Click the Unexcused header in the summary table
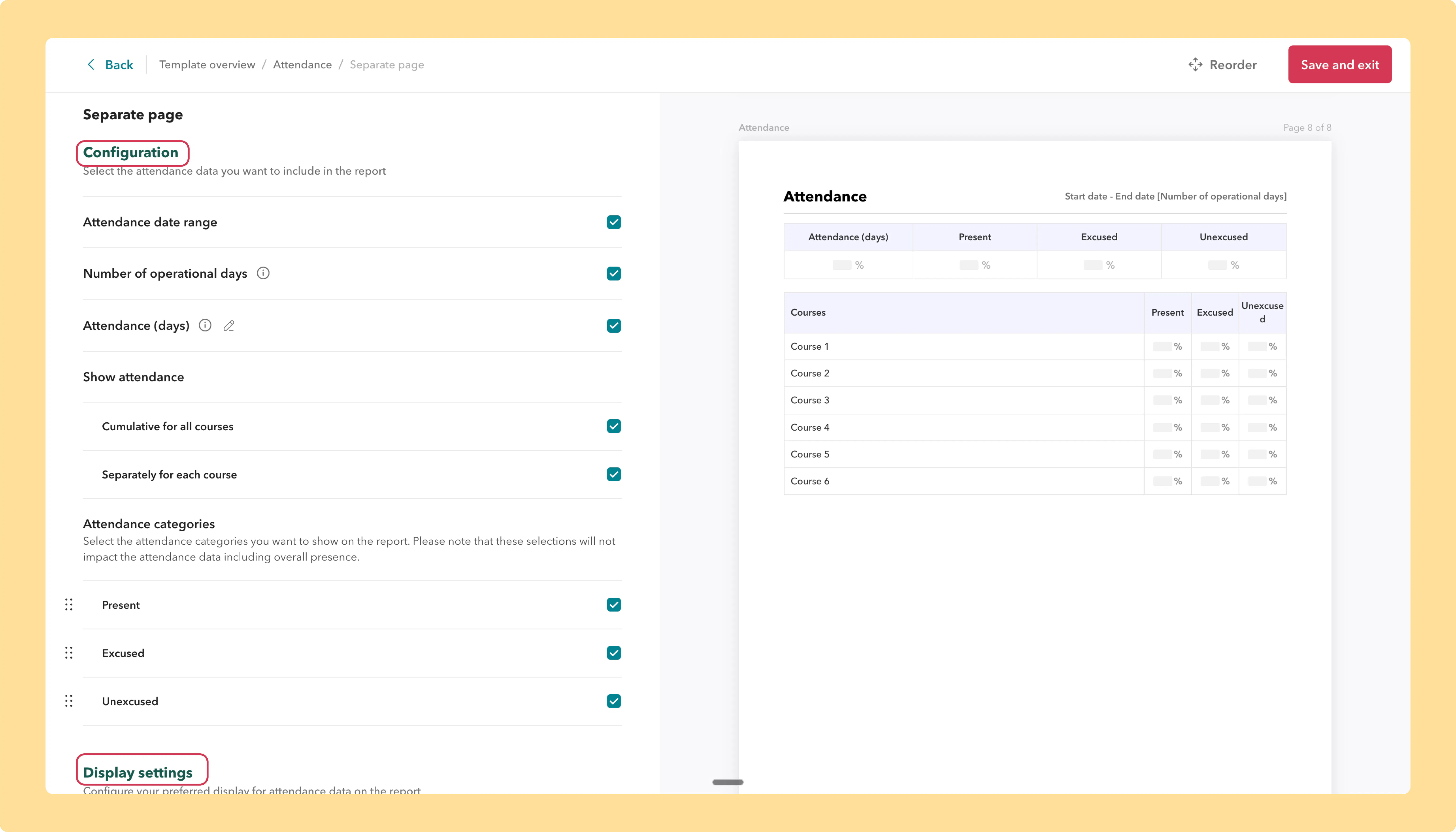Viewport: 1456px width, 832px height. [1224, 237]
